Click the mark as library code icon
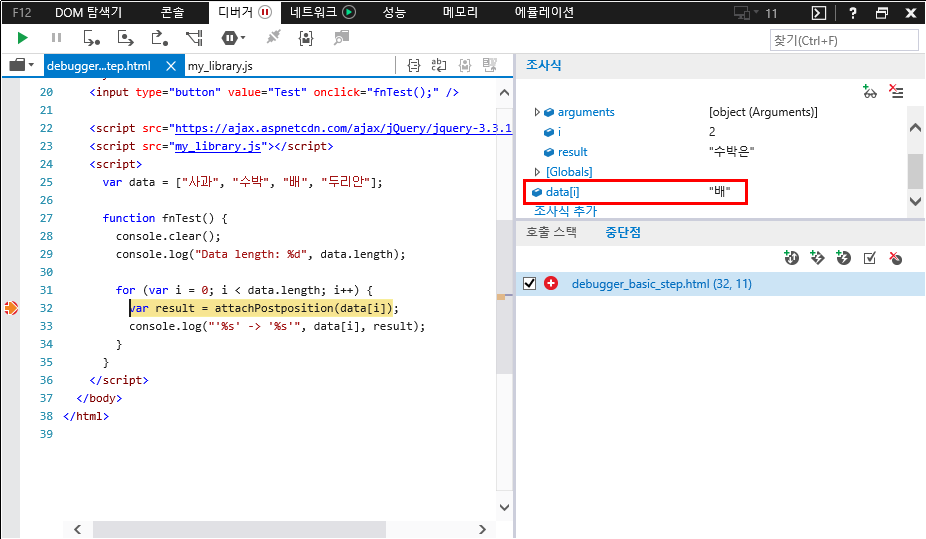926x539 pixels. [x=465, y=66]
